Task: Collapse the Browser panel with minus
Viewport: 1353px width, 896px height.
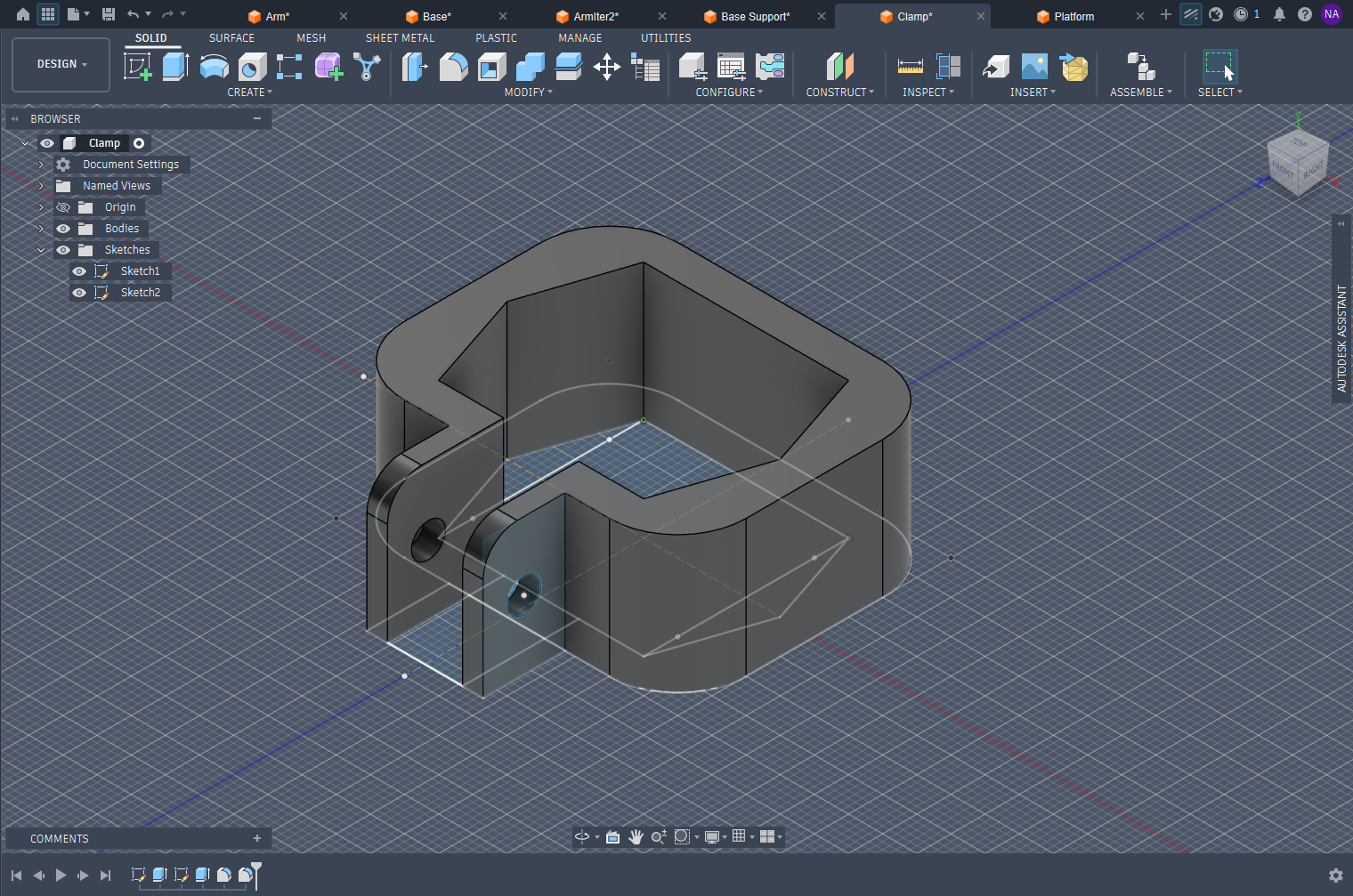Action: pos(257,118)
